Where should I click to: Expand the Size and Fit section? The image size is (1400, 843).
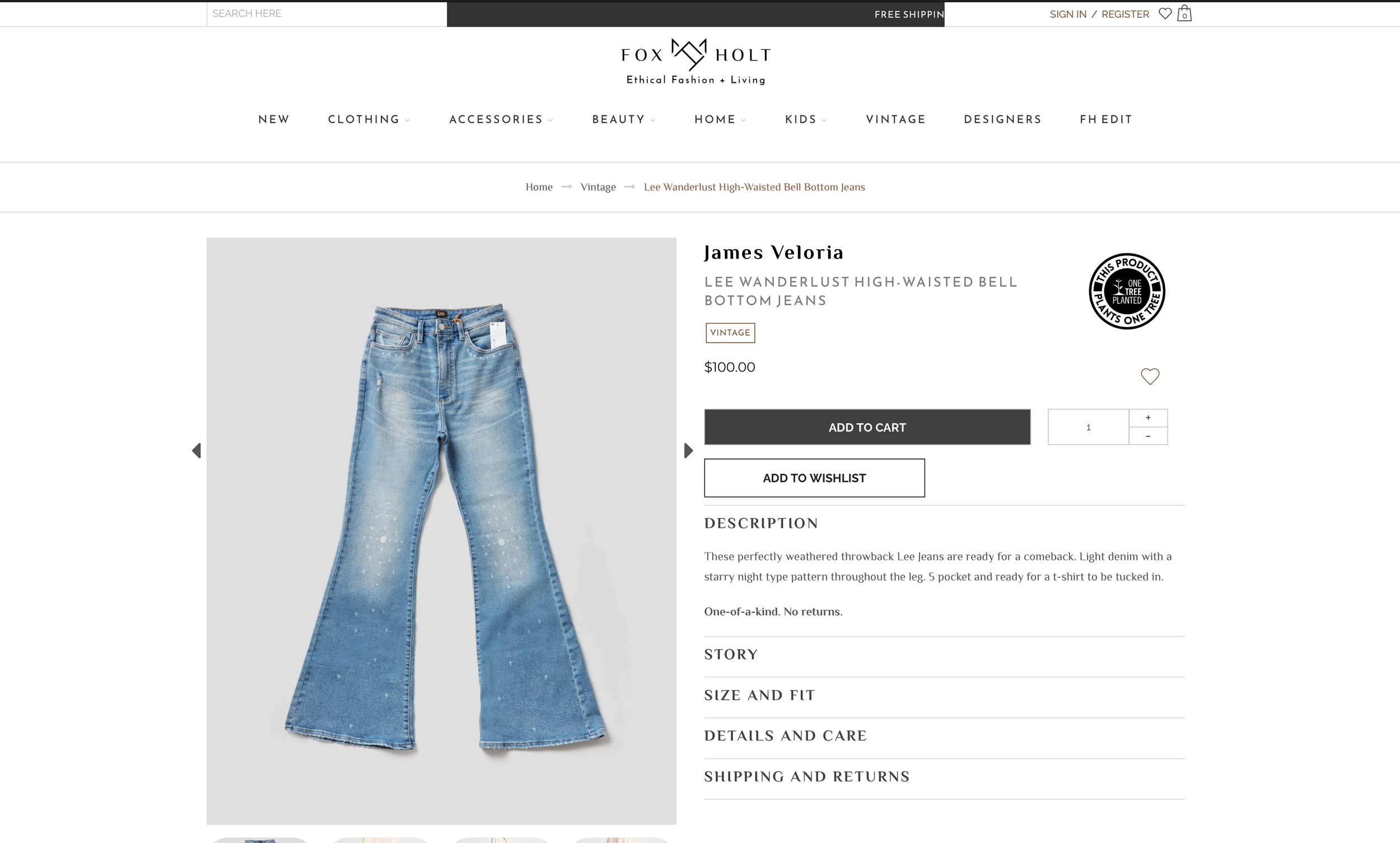click(944, 695)
